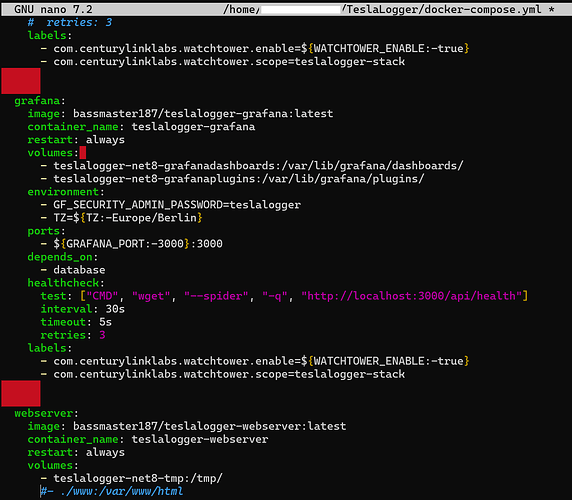Screen dimensions: 572x500
Task: Click the "timeout: 5s" line
Action: pos(76,322)
